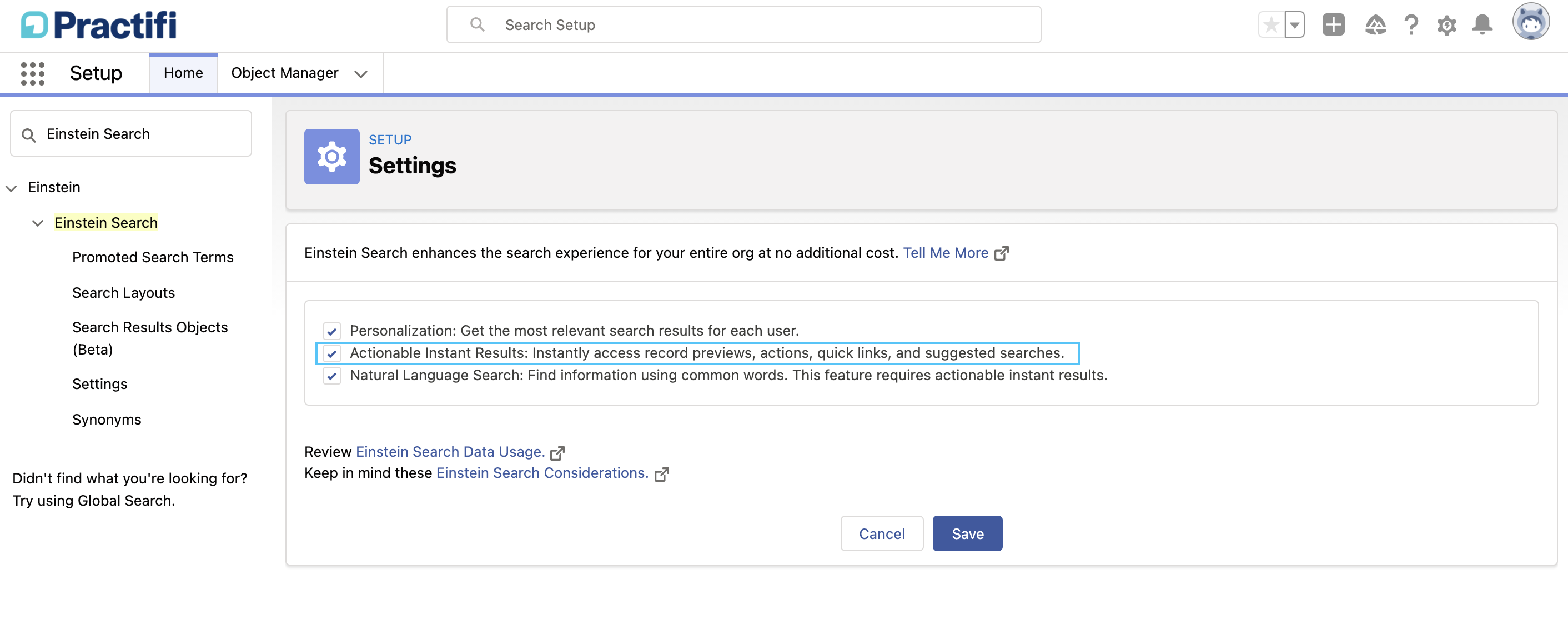The width and height of the screenshot is (1568, 639).
Task: Click the Einstein tree label
Action: click(x=54, y=188)
